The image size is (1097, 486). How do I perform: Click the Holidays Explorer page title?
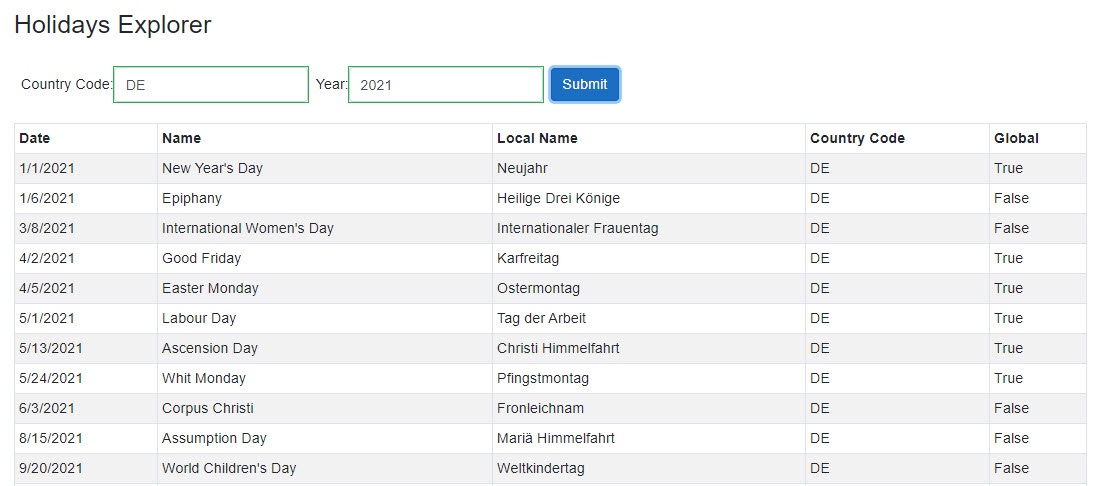[x=113, y=25]
